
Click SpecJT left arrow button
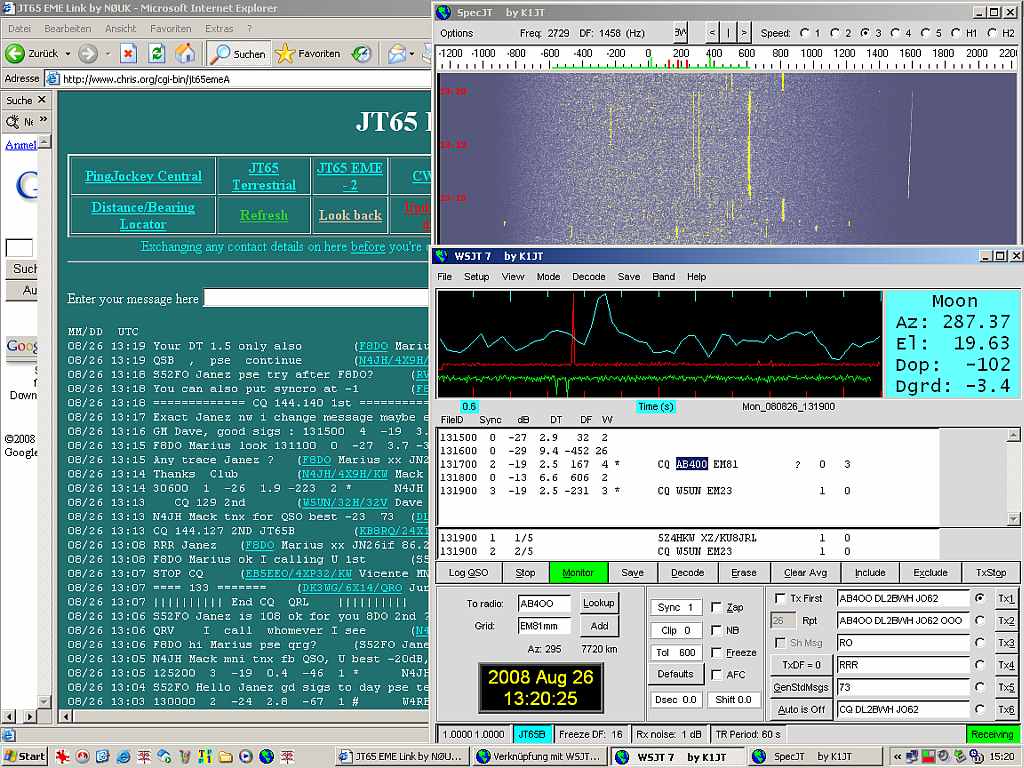click(712, 33)
